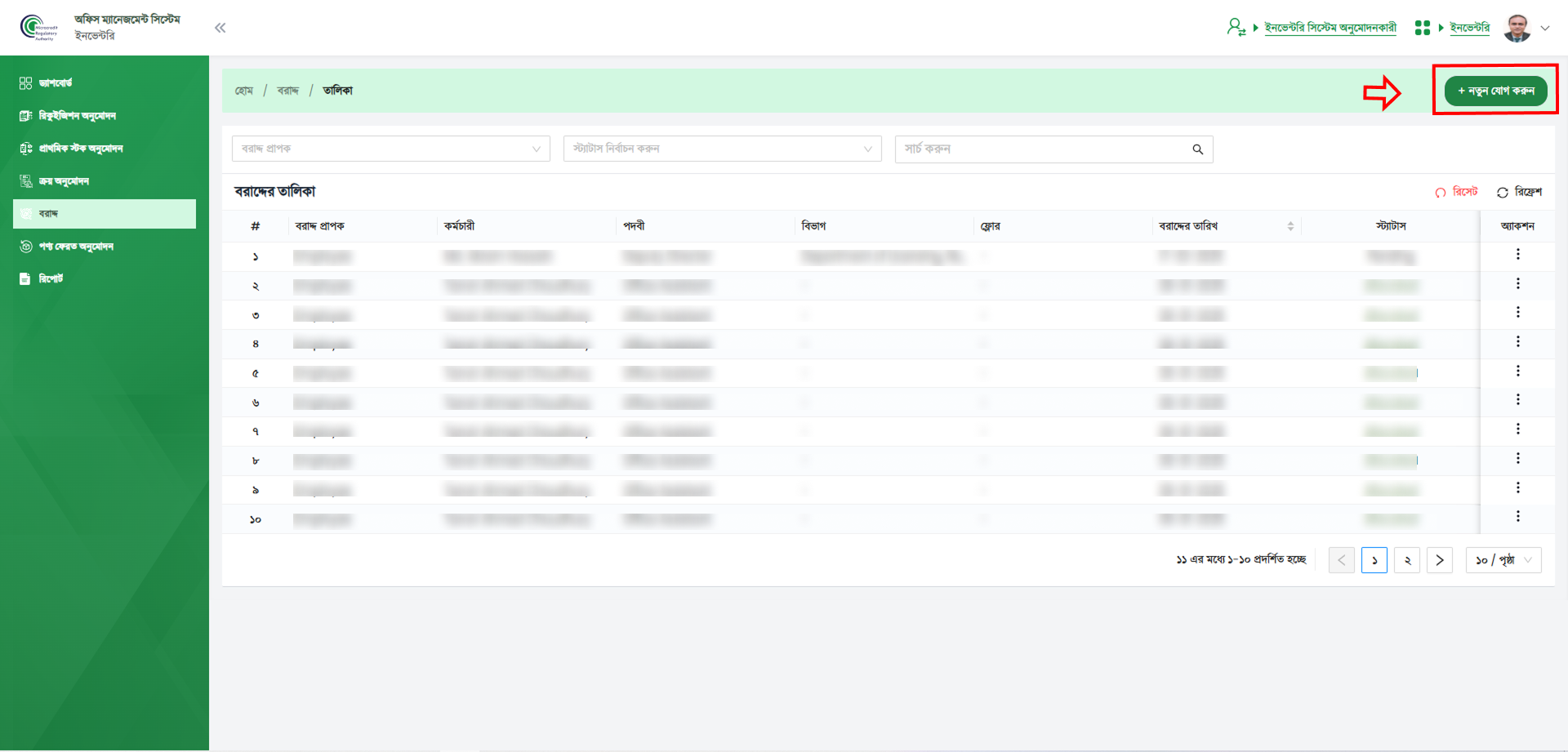Screen dimensions: 1568x752
Task: Click the রিসেট filter button
Action: [x=1456, y=192]
